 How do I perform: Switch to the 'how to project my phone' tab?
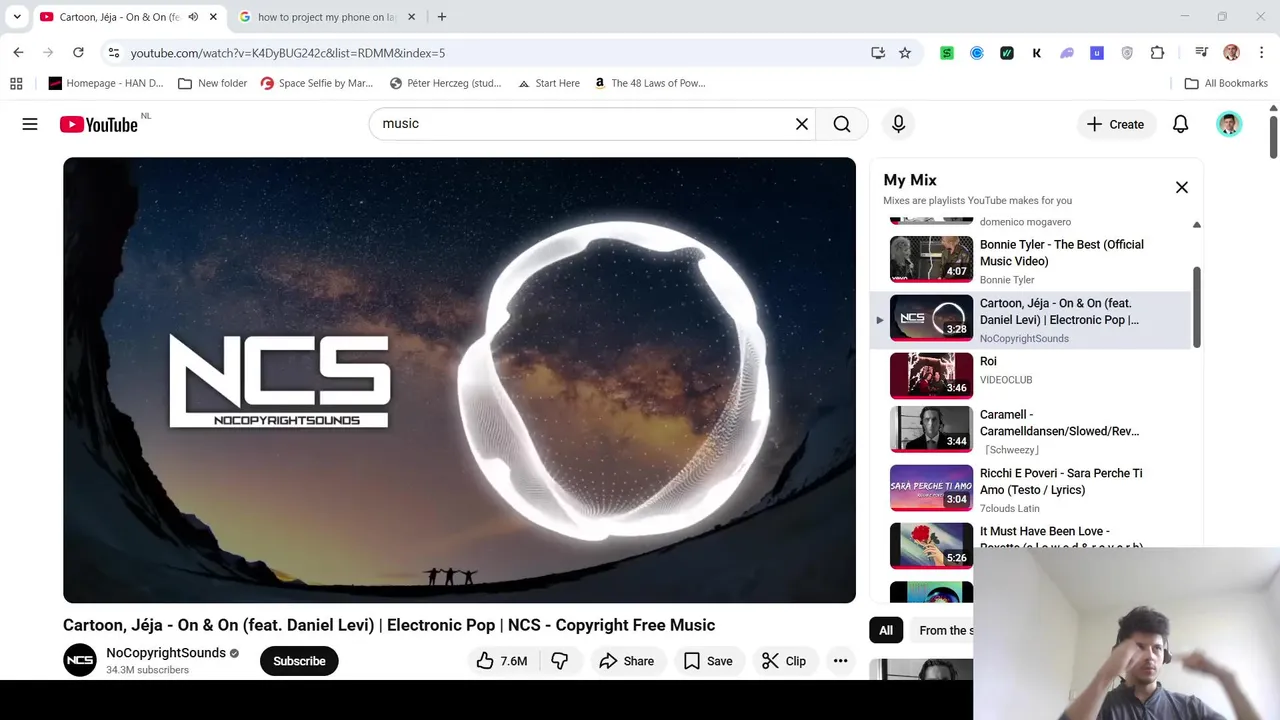328,17
